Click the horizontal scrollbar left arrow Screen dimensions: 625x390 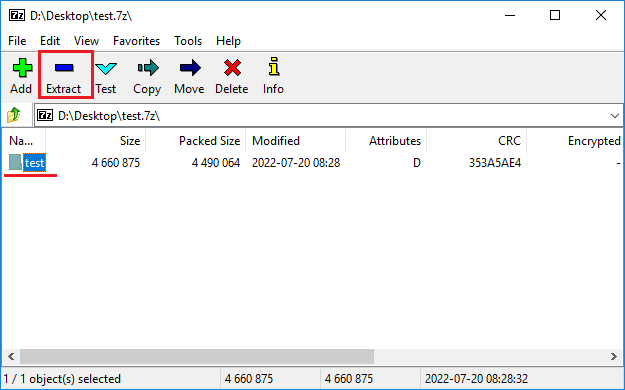11,357
